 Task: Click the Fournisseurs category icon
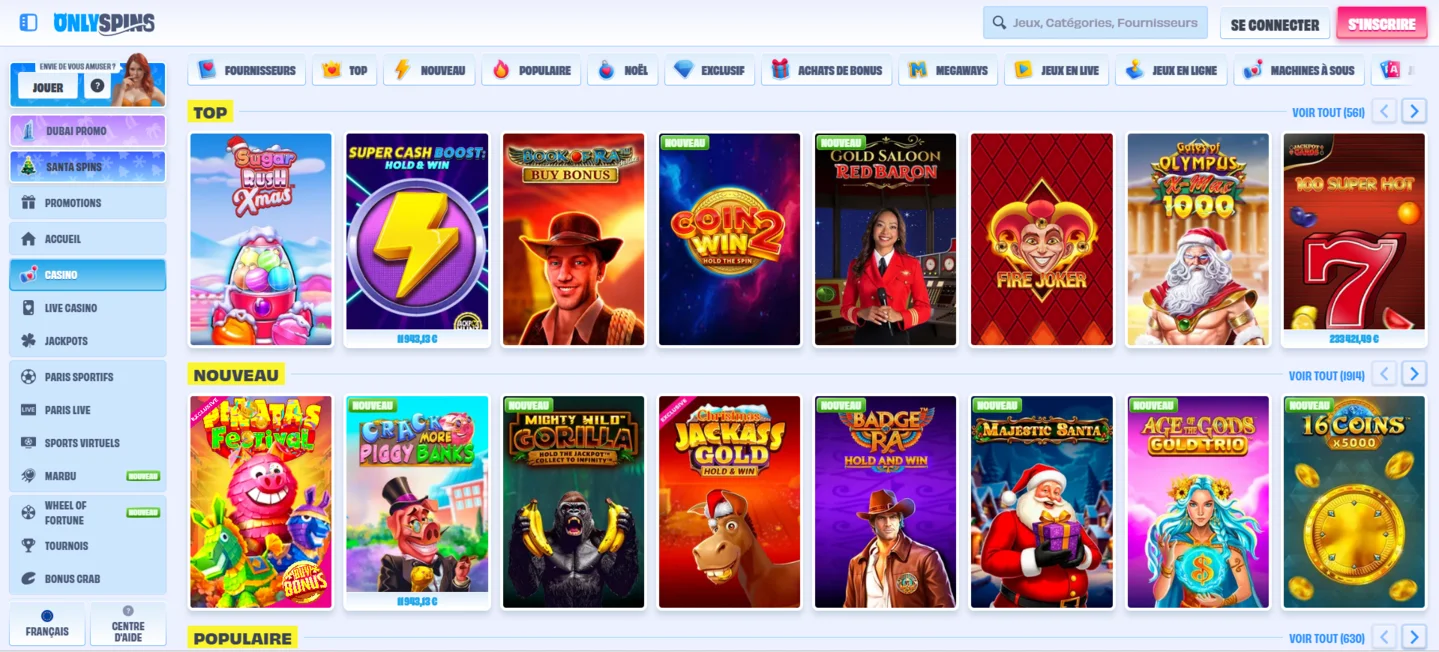[x=207, y=70]
